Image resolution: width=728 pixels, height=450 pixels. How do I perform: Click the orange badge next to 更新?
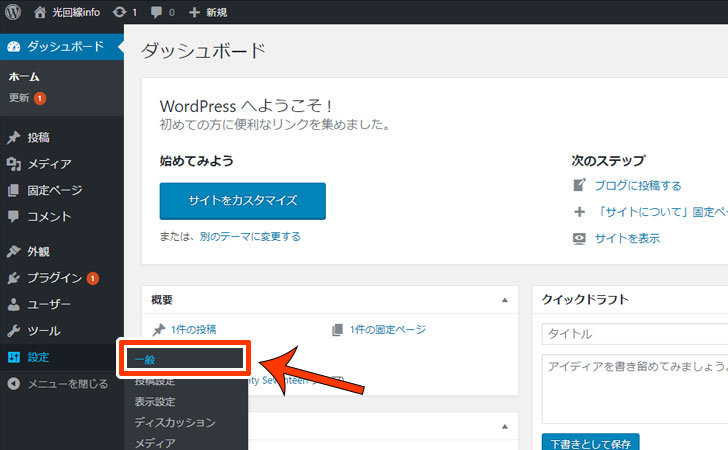[40, 98]
